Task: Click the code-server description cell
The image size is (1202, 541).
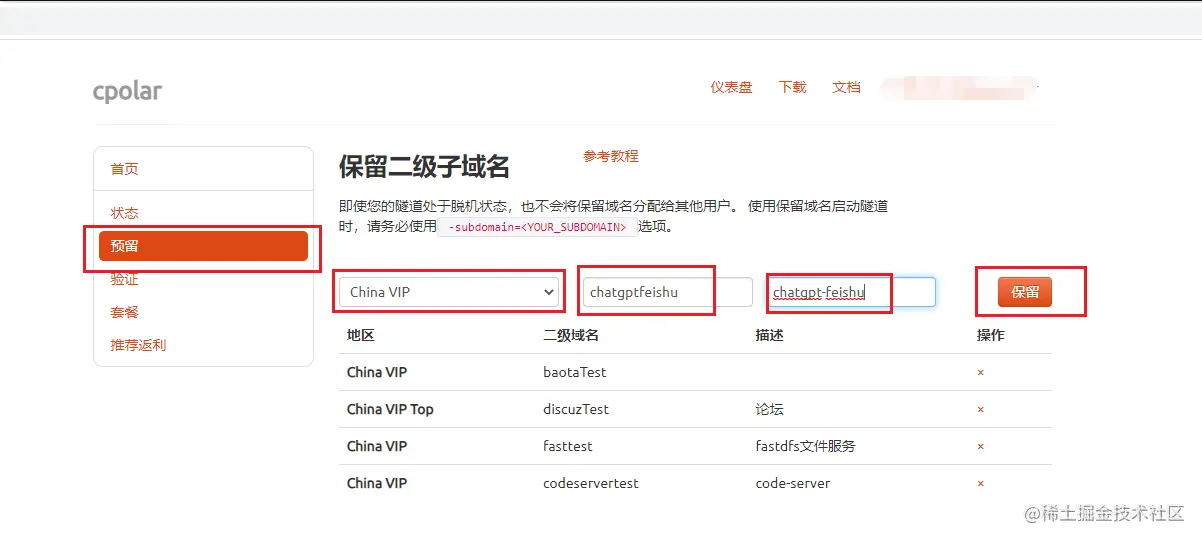Action: coord(793,483)
